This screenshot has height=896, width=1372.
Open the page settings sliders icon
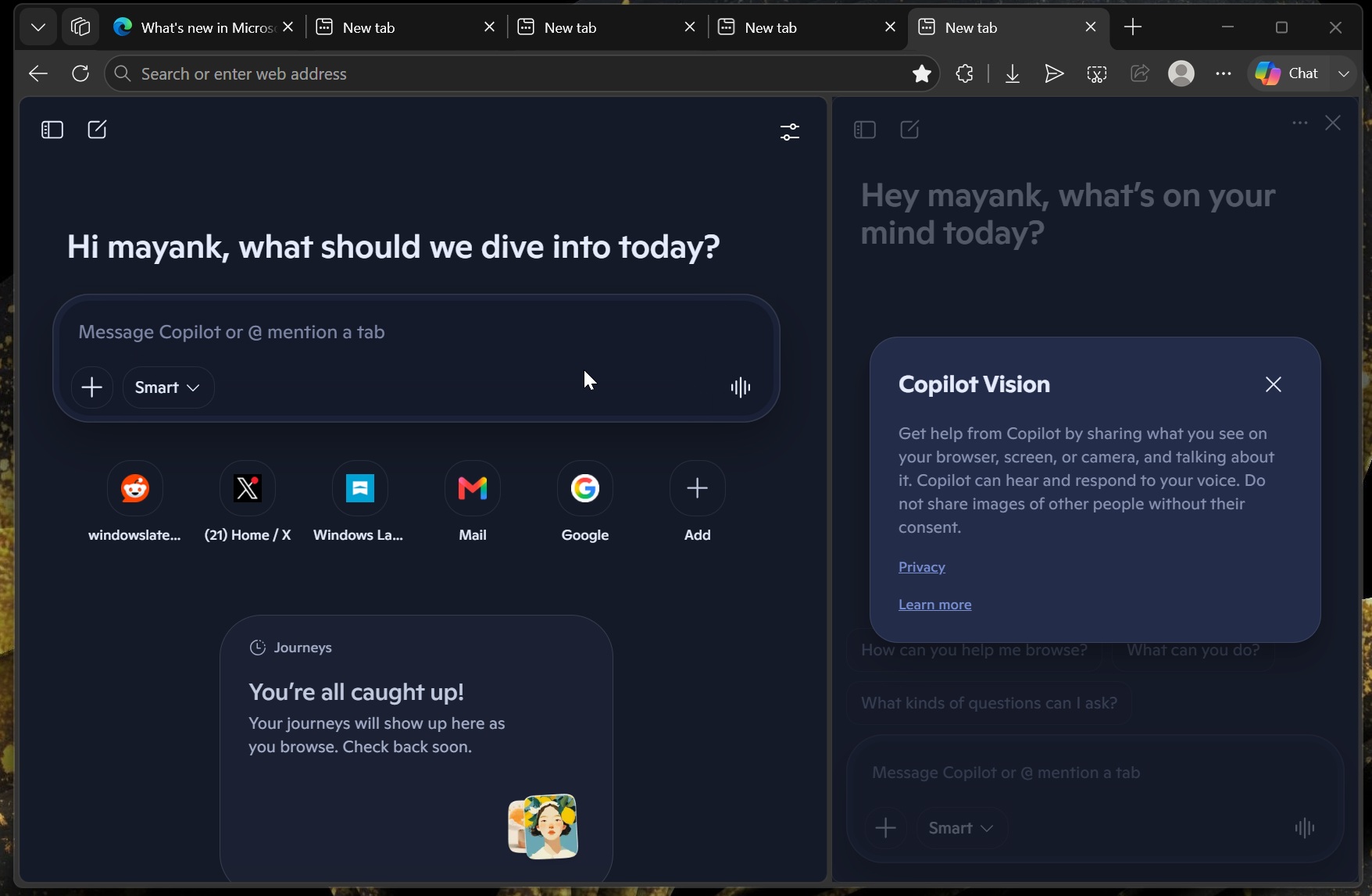pos(790,132)
